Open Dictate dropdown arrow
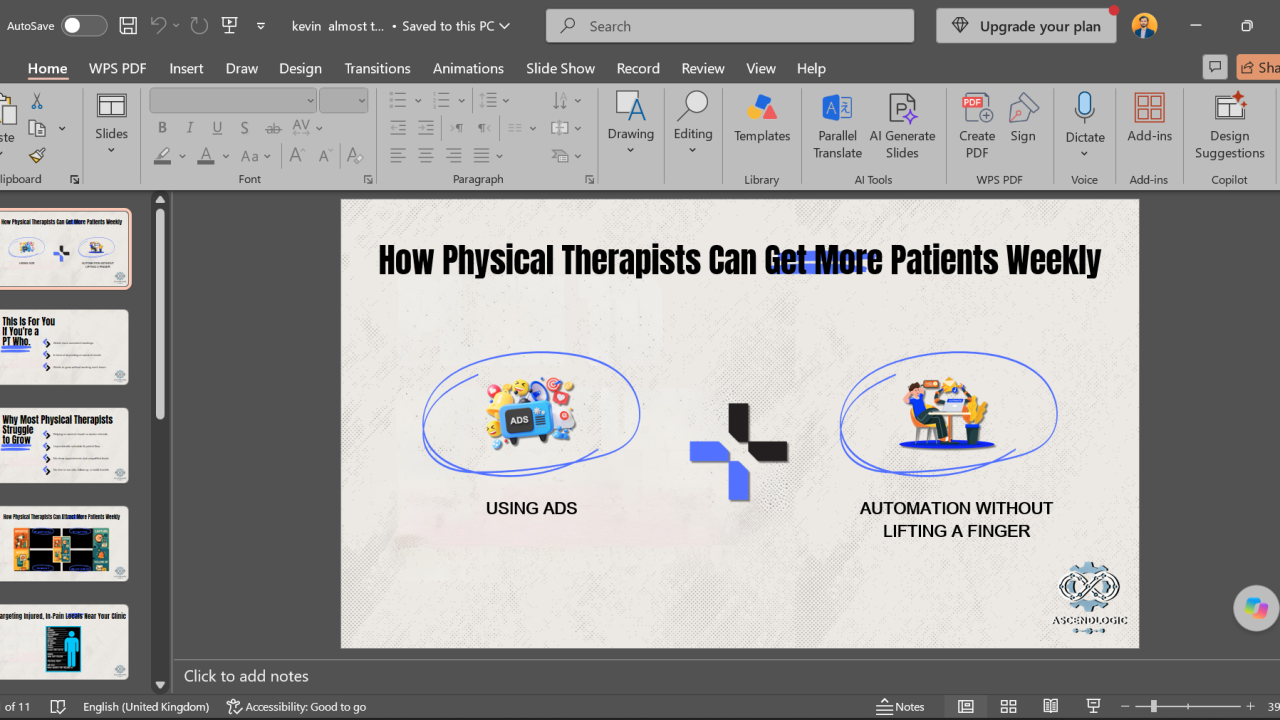This screenshot has width=1280, height=720. click(1084, 154)
